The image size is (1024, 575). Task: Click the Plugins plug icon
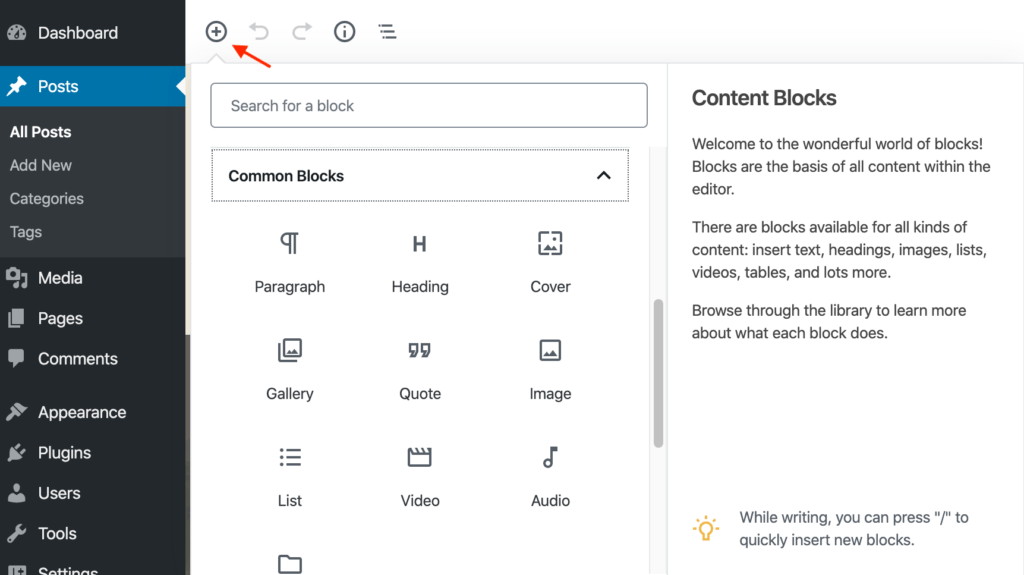click(x=17, y=452)
